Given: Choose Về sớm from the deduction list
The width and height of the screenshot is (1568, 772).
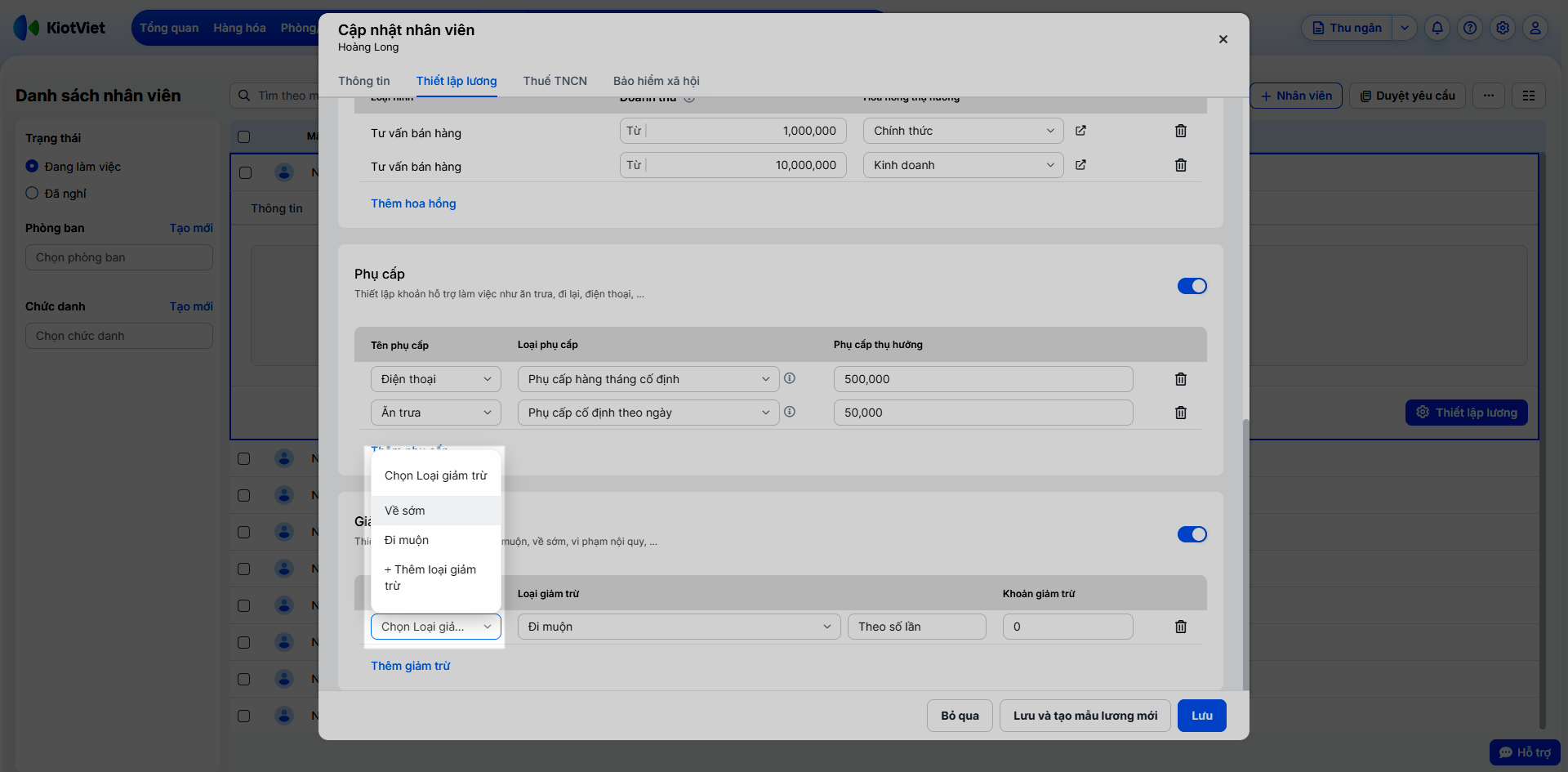Looking at the screenshot, I should [x=436, y=511].
